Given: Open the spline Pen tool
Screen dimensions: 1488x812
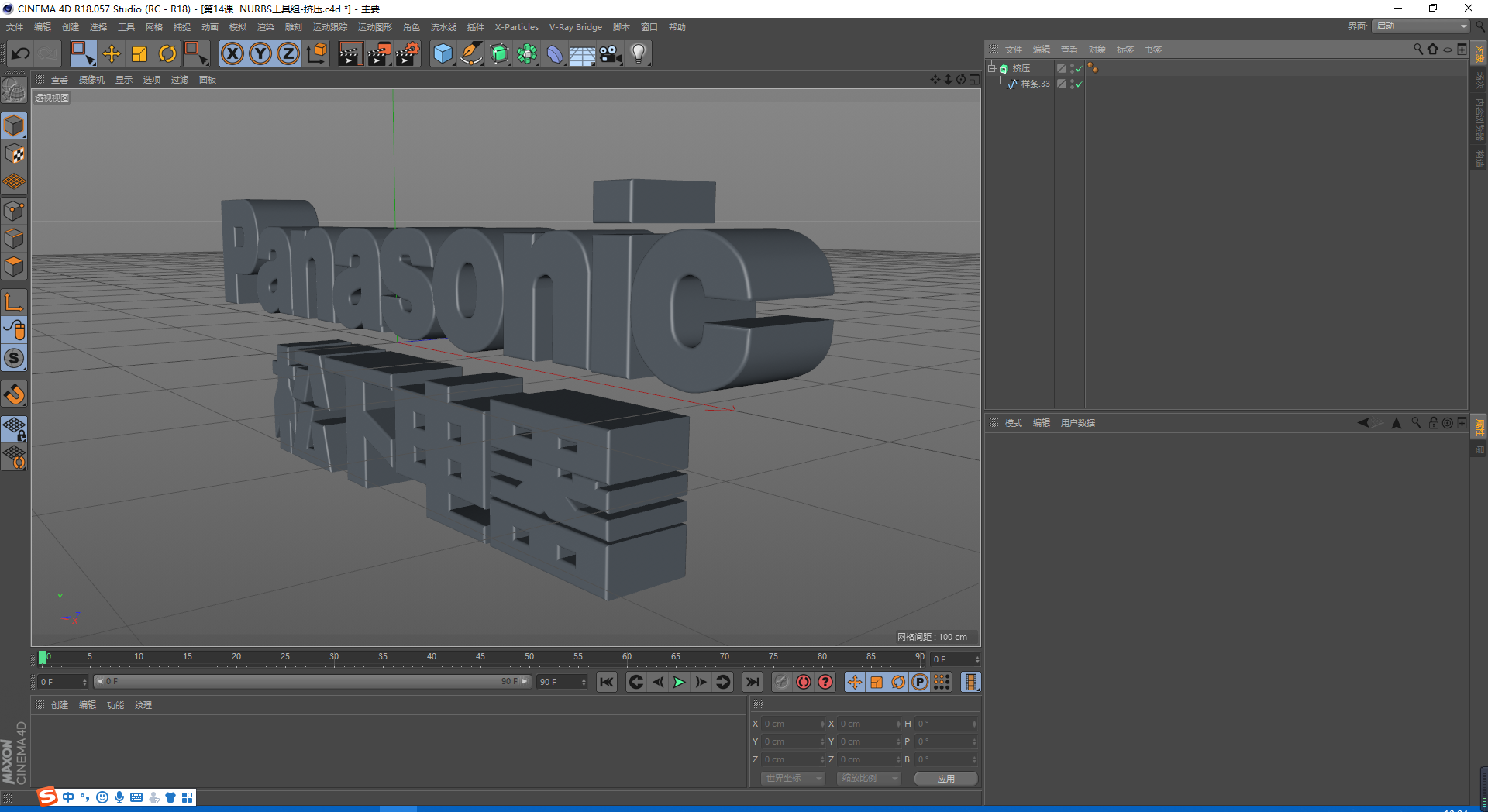Looking at the screenshot, I should pos(471,53).
